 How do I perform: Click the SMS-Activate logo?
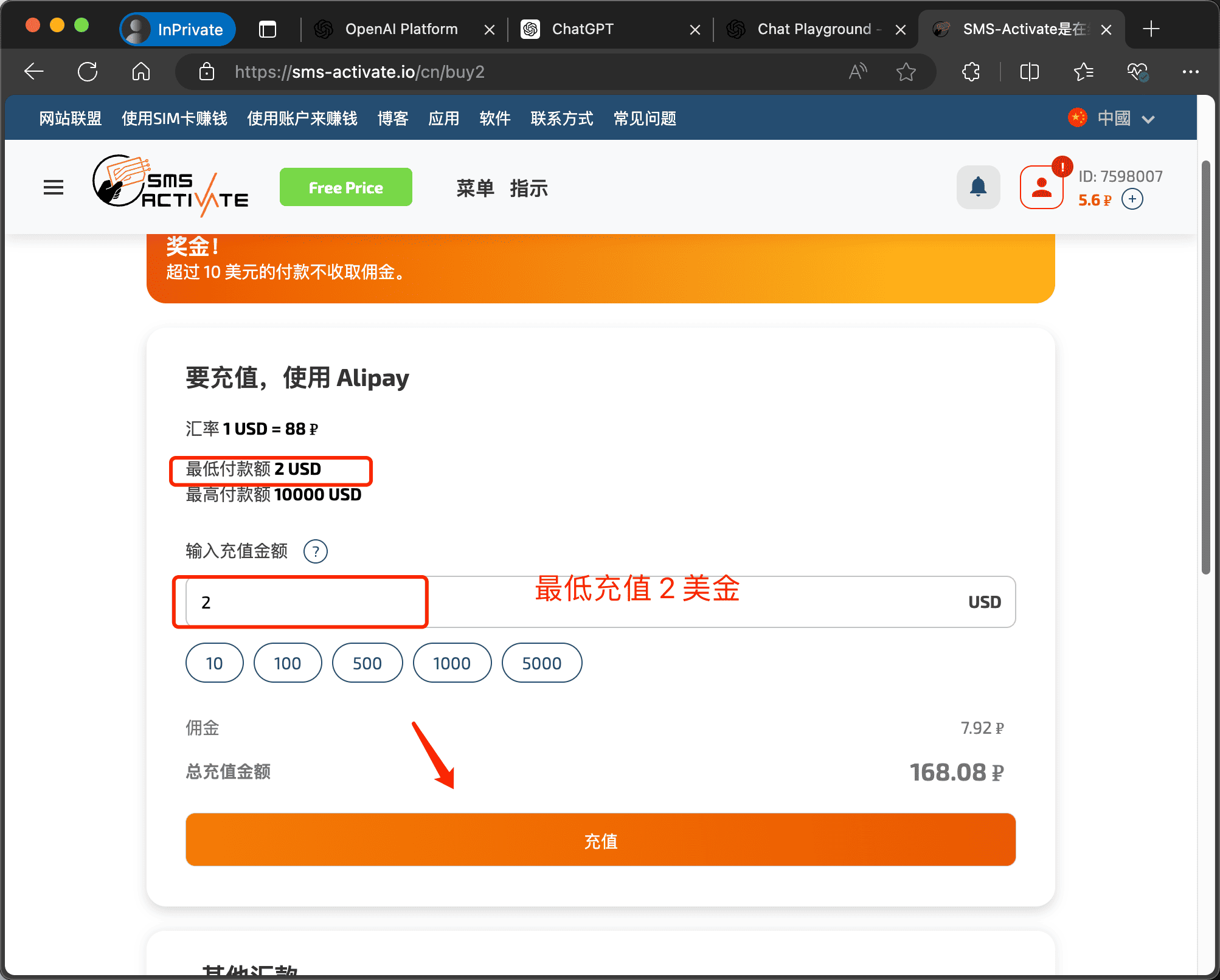point(170,187)
